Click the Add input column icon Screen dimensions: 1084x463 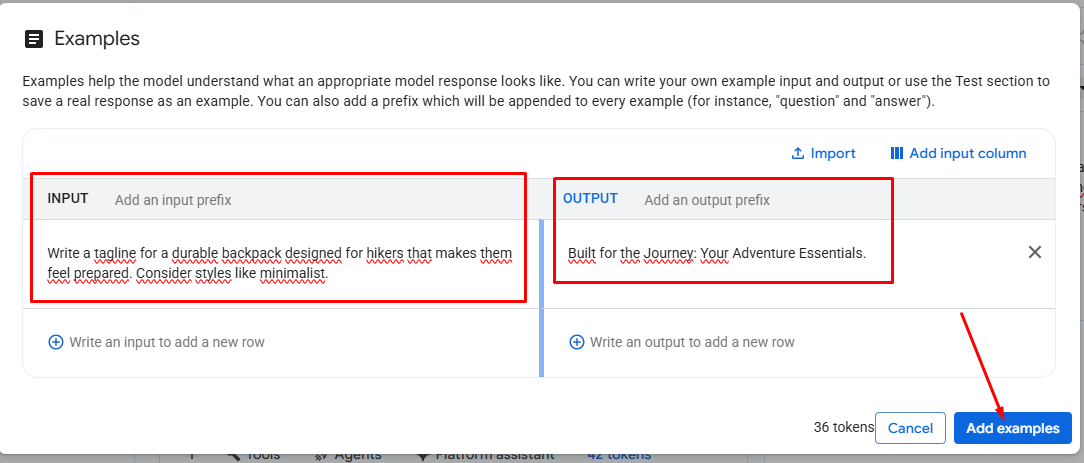897,153
